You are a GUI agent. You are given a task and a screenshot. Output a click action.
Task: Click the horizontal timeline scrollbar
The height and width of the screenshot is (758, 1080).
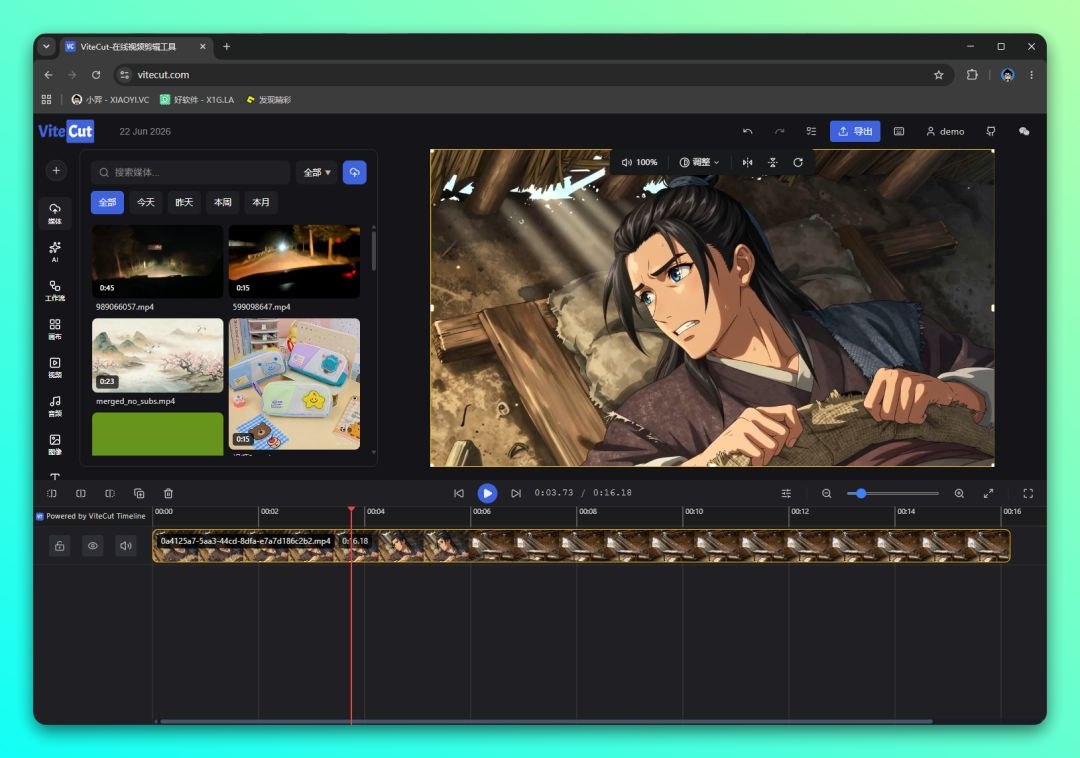point(544,722)
